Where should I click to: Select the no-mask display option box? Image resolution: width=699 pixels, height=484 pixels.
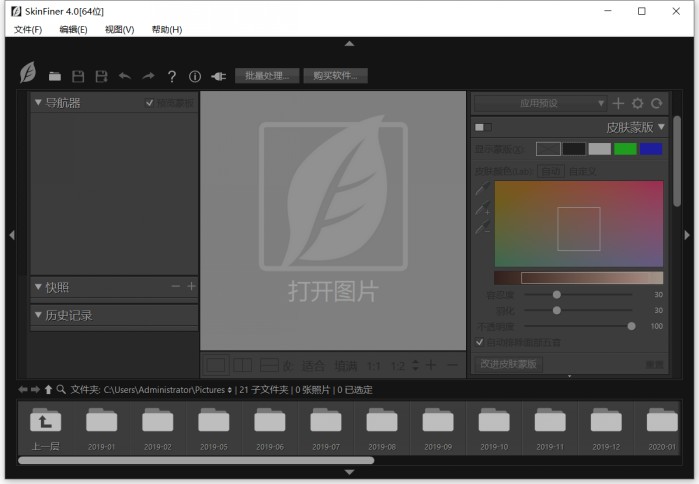(548, 149)
